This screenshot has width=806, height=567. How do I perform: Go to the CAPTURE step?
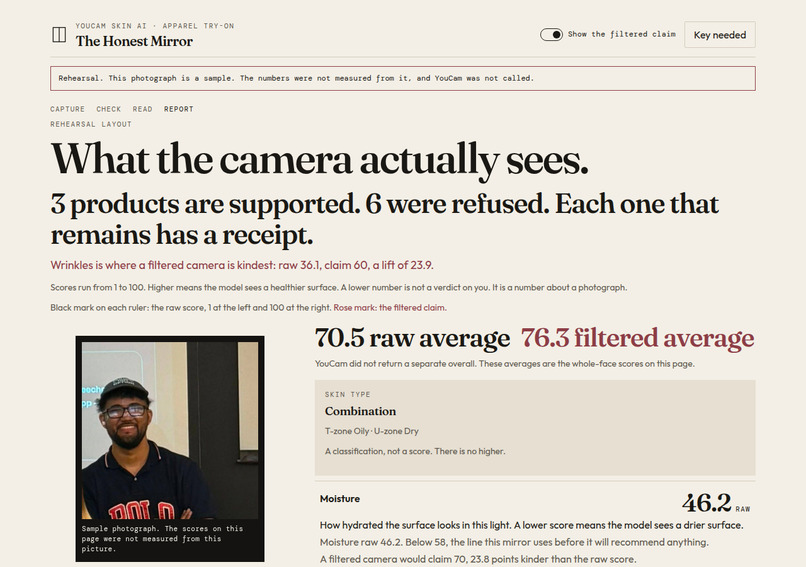point(67,109)
